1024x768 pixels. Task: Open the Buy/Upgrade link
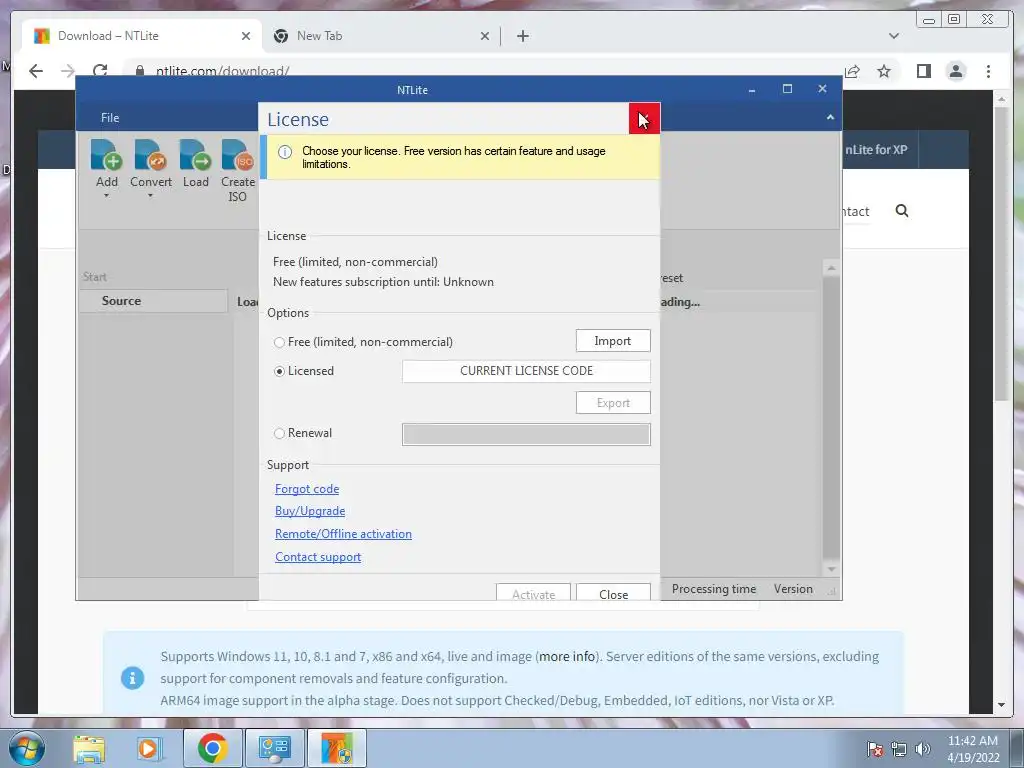310,511
